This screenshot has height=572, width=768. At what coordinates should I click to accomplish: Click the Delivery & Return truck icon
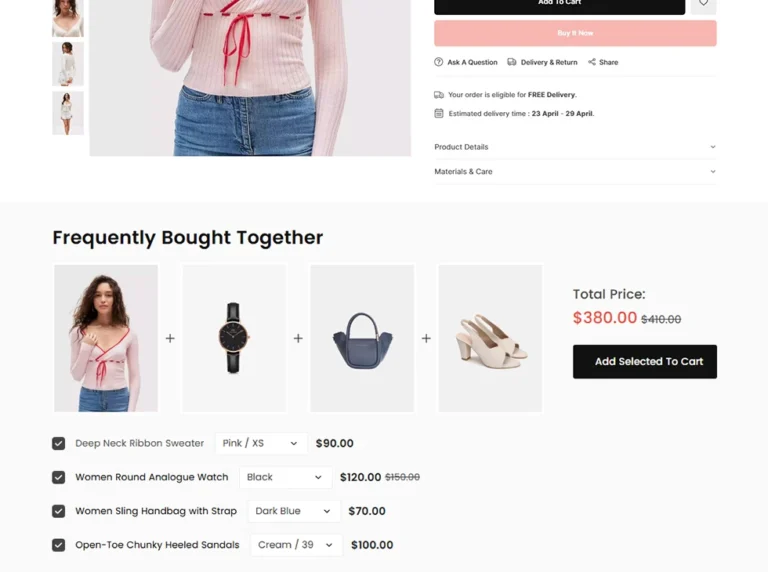512,62
